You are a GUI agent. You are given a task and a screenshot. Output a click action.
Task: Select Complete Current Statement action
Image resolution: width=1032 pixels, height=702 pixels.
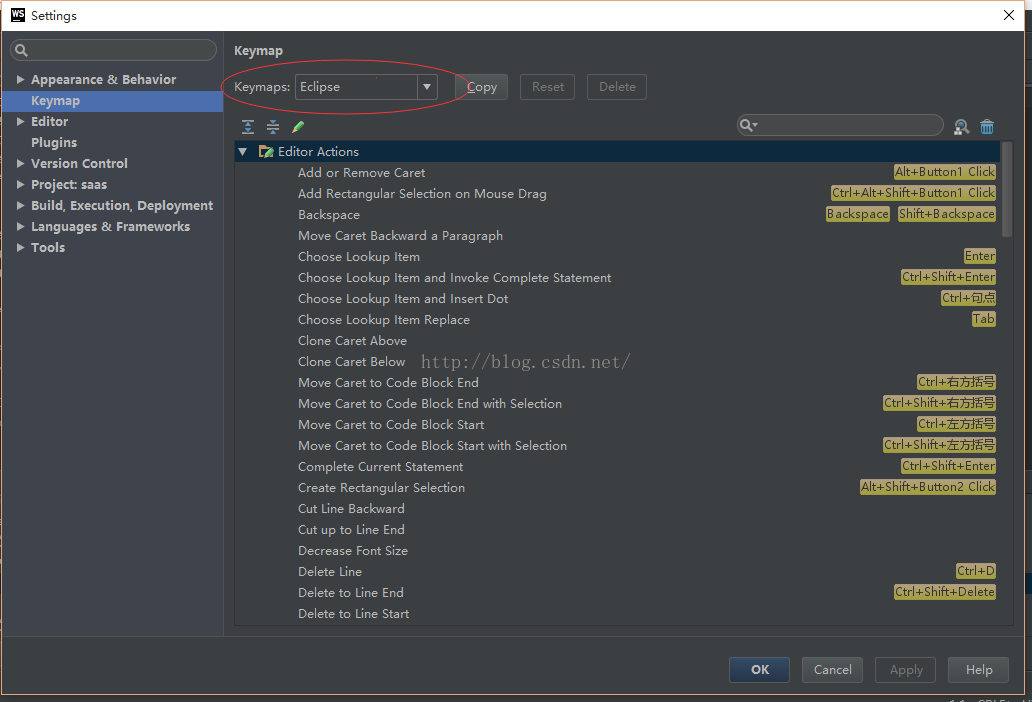[617, 467]
